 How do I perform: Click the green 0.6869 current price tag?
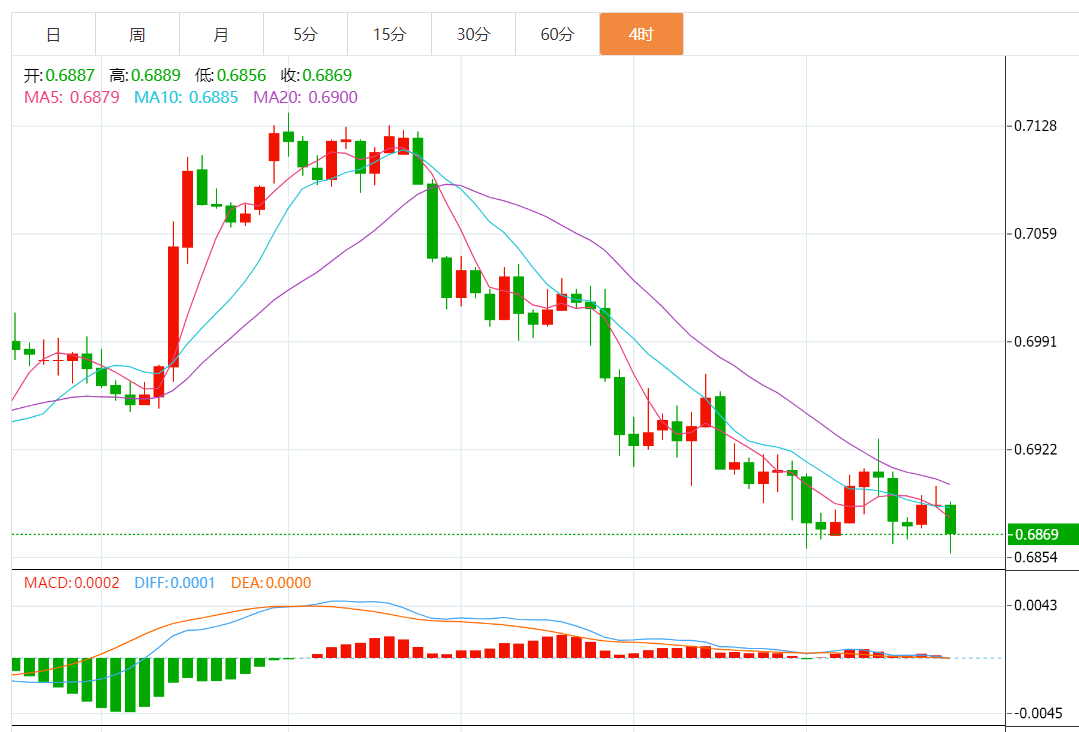point(1040,534)
